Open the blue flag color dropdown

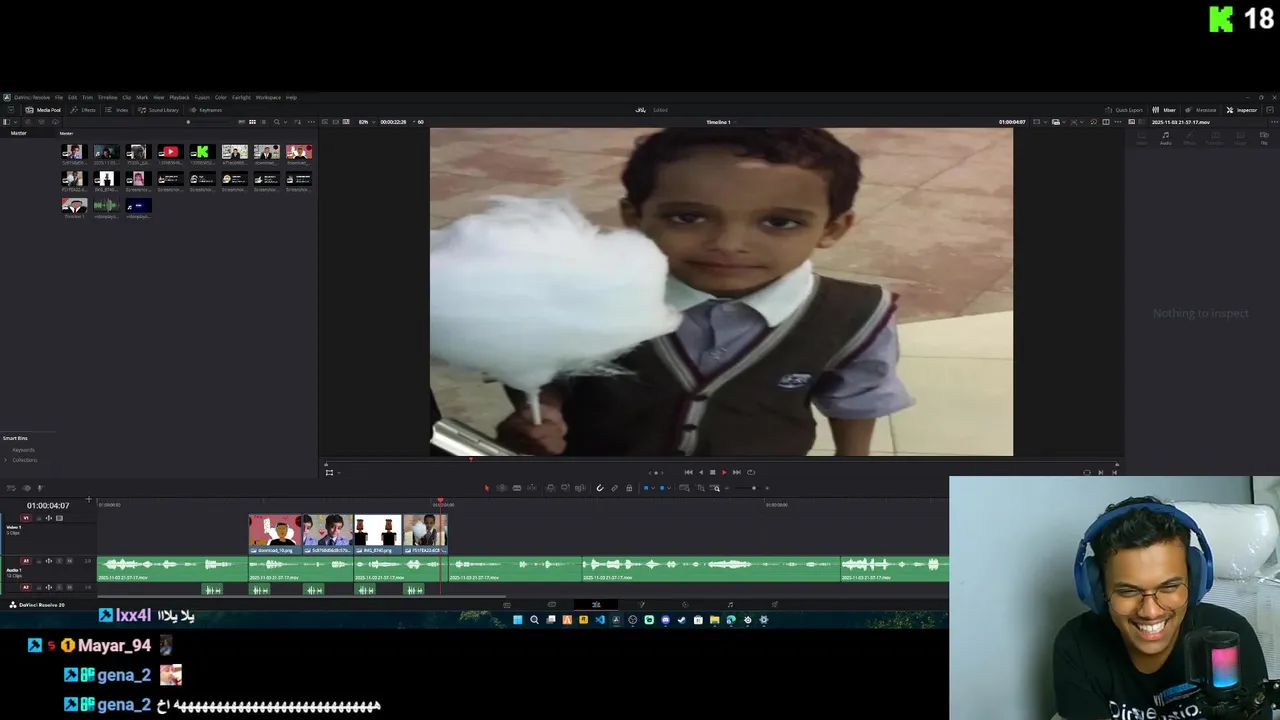pos(652,488)
